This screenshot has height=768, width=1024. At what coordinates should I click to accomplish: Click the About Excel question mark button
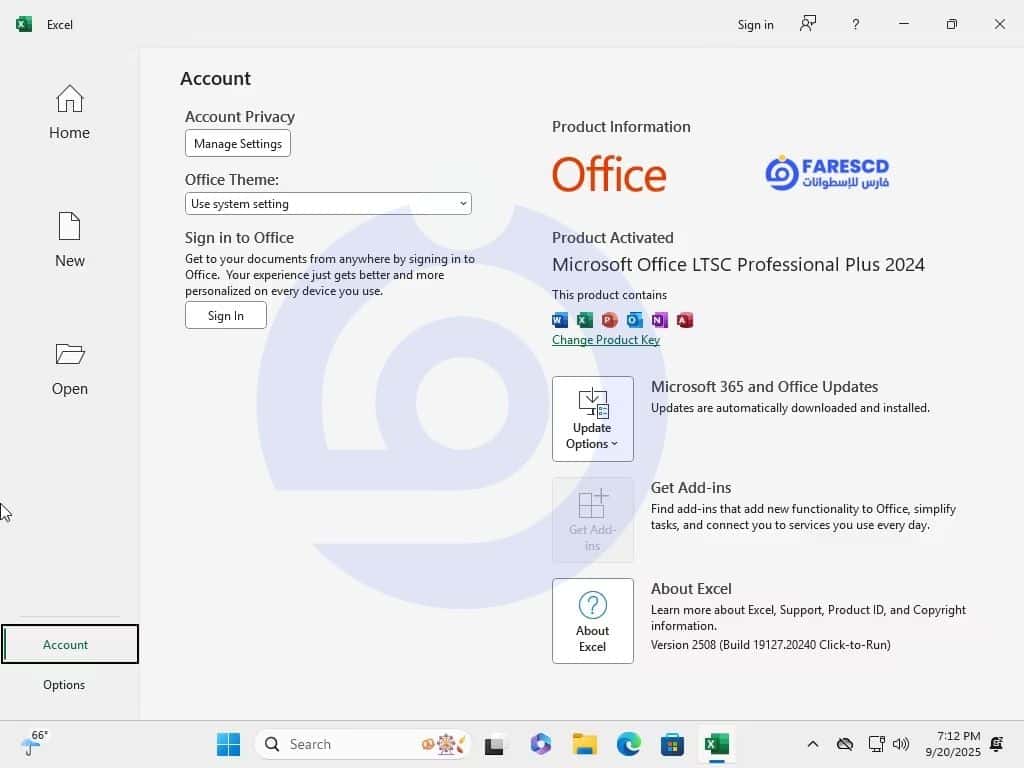click(x=592, y=620)
